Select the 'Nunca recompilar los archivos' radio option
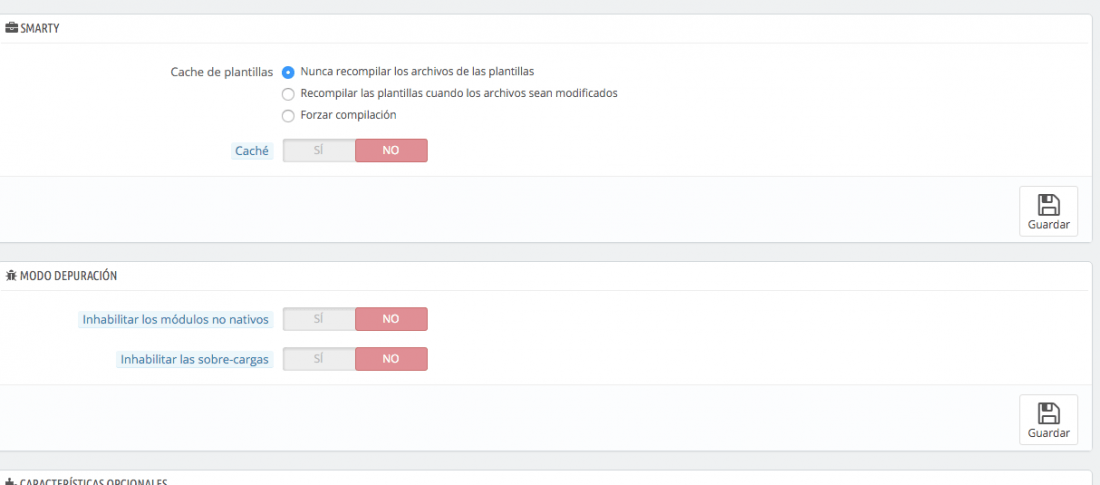 [288, 72]
